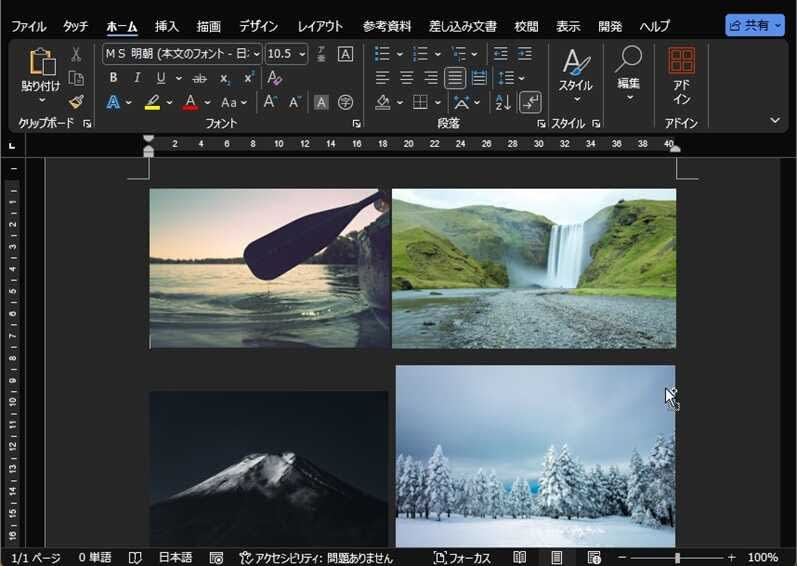
Task: Toggle Italic formatting
Action: click(x=137, y=78)
